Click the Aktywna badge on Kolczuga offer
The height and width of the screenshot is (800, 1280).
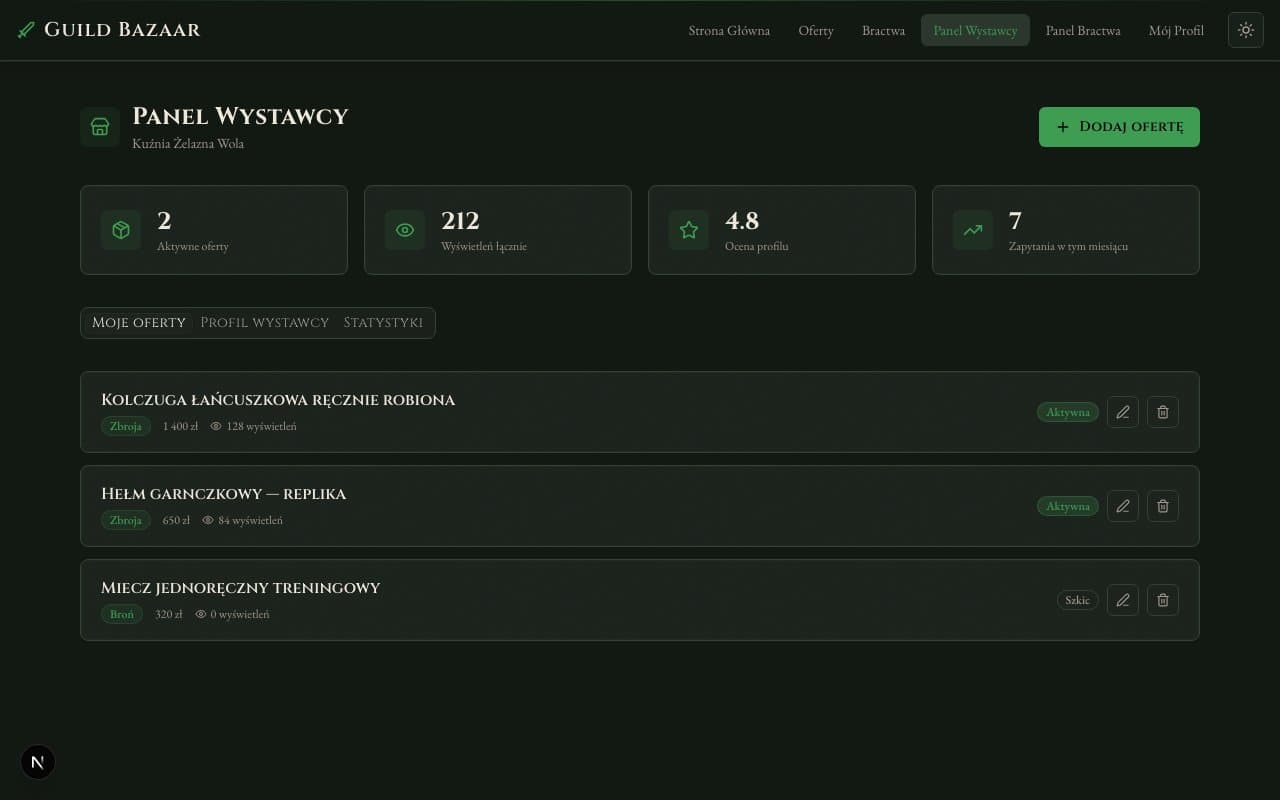1068,412
